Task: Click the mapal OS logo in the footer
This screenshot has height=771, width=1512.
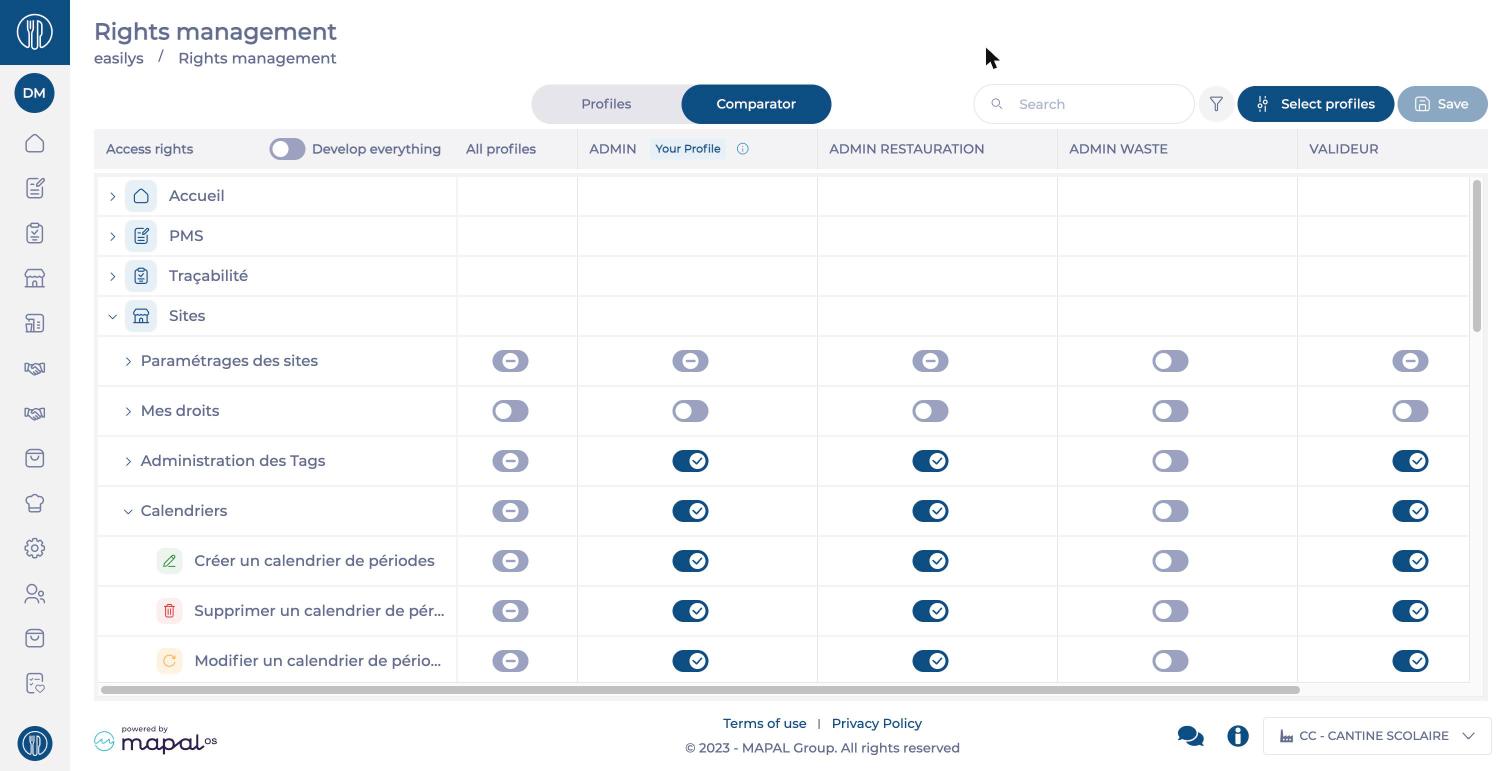Action: click(x=155, y=739)
